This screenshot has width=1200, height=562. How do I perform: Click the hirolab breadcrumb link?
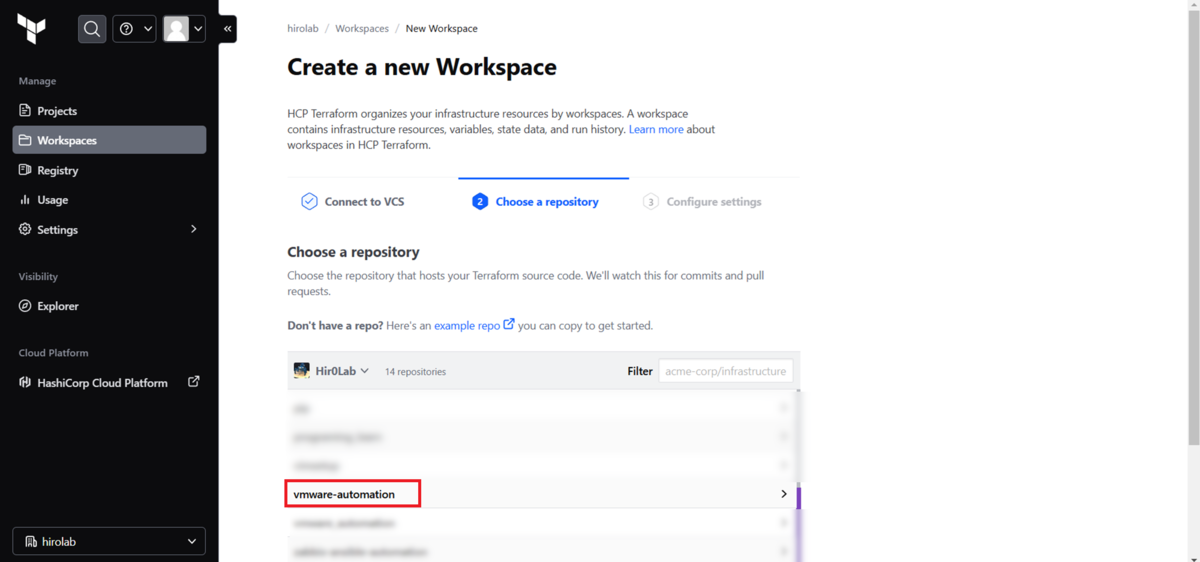tap(303, 29)
